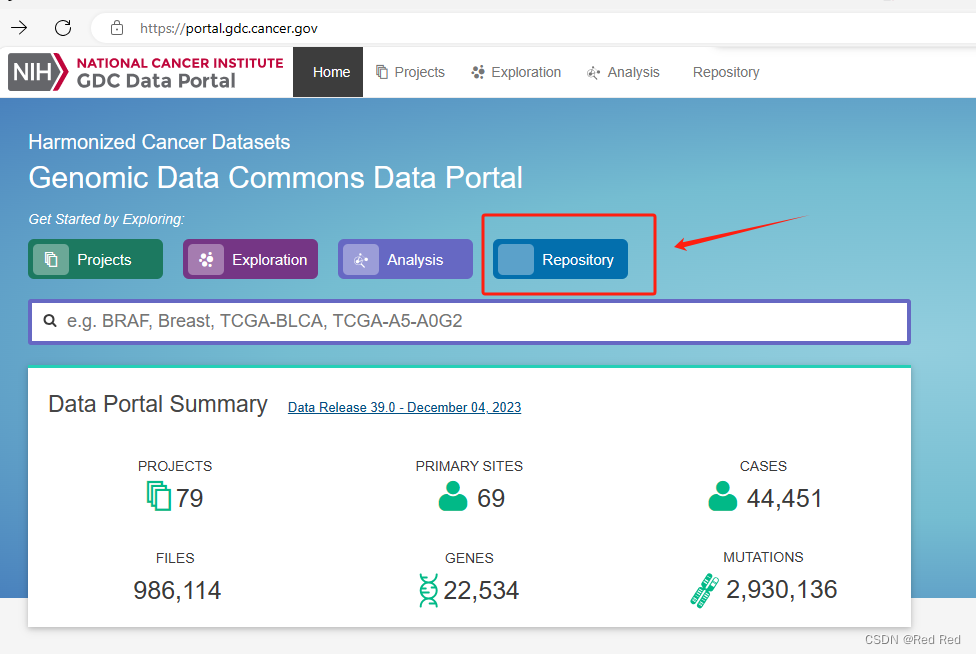Click the Harmonized Cancer Datasets text
Screen dimensions: 976x654
coord(159,142)
